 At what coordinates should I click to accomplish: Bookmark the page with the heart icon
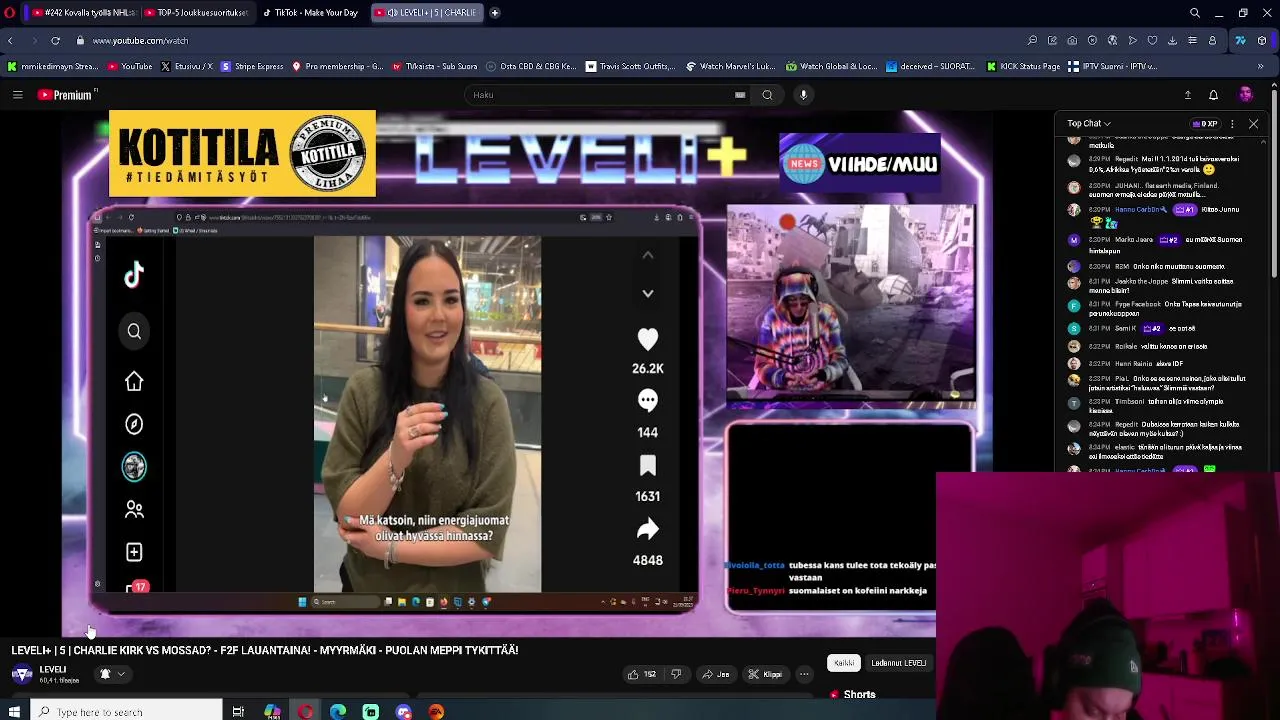[x=1152, y=41]
